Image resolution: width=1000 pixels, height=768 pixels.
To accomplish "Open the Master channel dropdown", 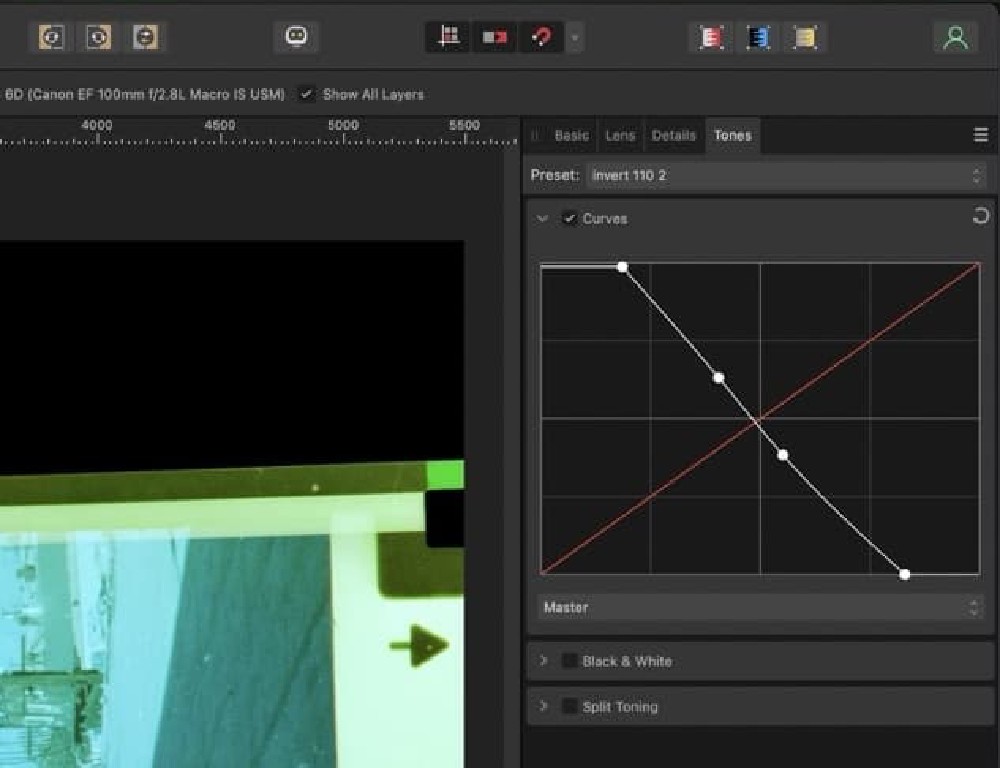I will click(760, 607).
